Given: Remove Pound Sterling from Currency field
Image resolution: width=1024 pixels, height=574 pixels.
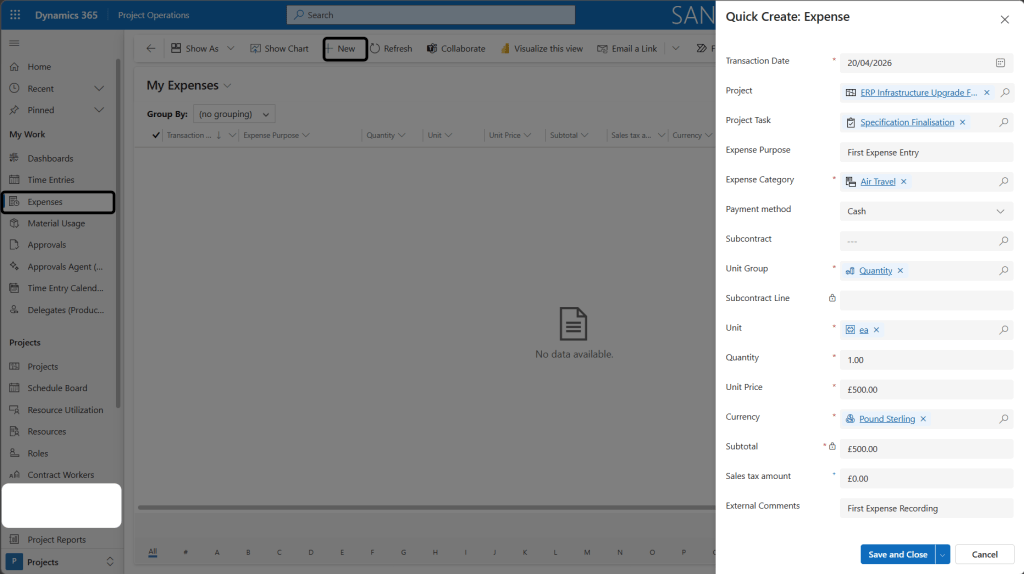Looking at the screenshot, I should [x=923, y=419].
